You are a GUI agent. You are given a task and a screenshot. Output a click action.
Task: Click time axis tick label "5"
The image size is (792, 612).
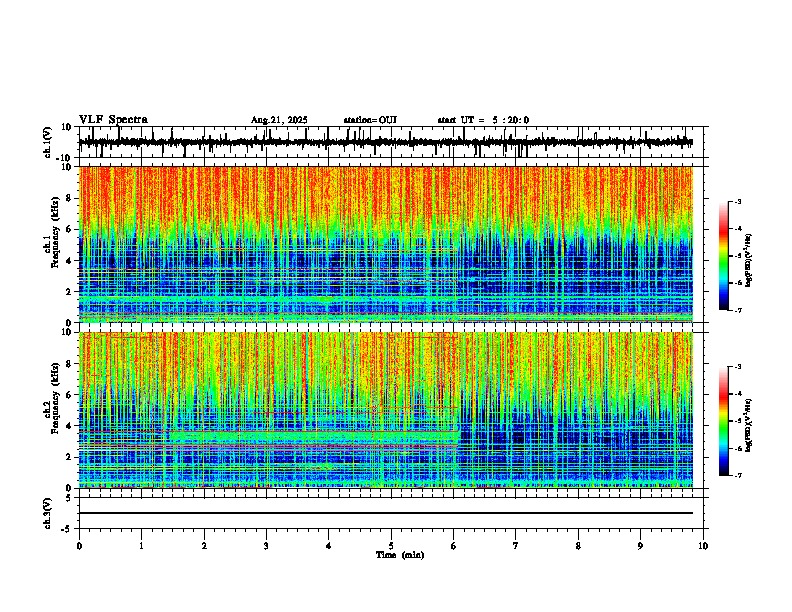point(391,546)
